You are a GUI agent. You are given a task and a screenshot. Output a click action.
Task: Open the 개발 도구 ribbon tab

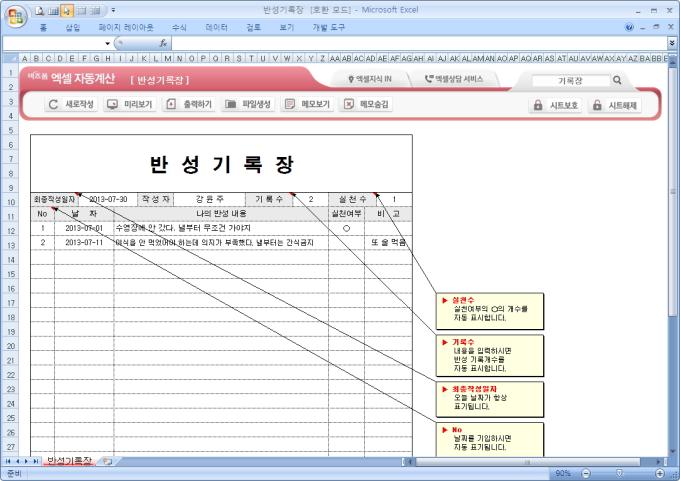click(x=329, y=28)
